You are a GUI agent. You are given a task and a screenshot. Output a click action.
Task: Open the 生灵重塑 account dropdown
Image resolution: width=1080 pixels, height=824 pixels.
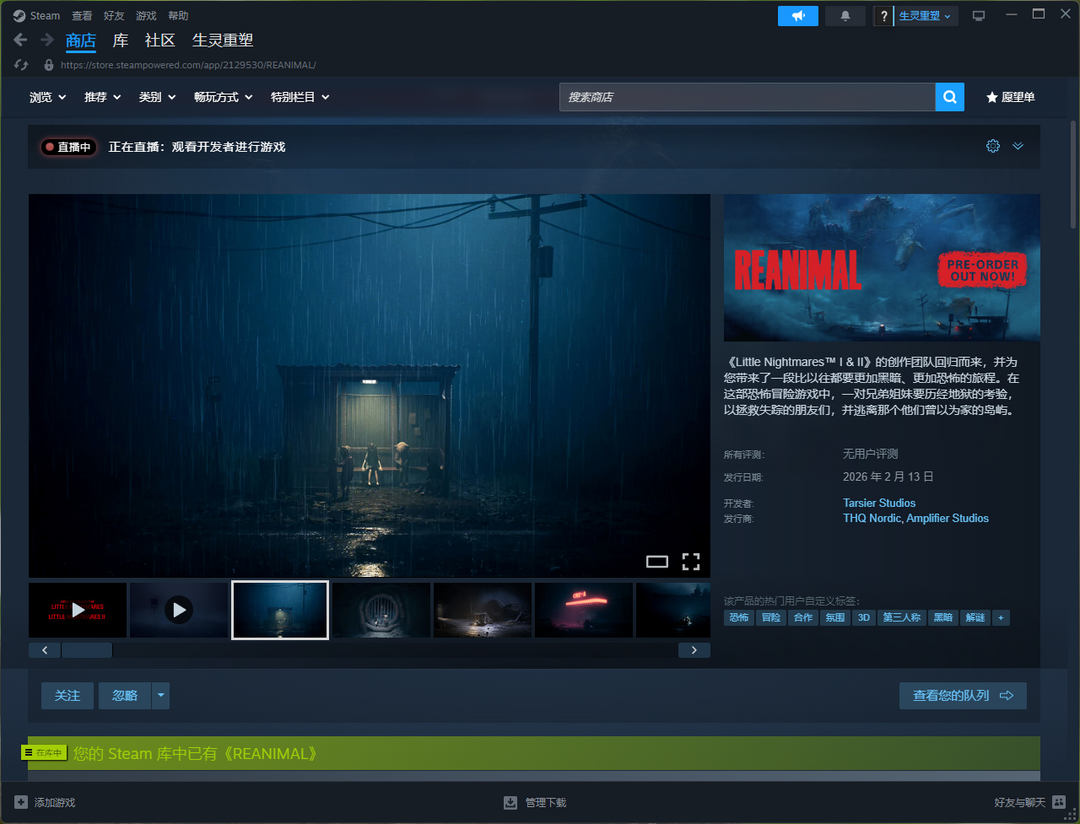tap(925, 16)
